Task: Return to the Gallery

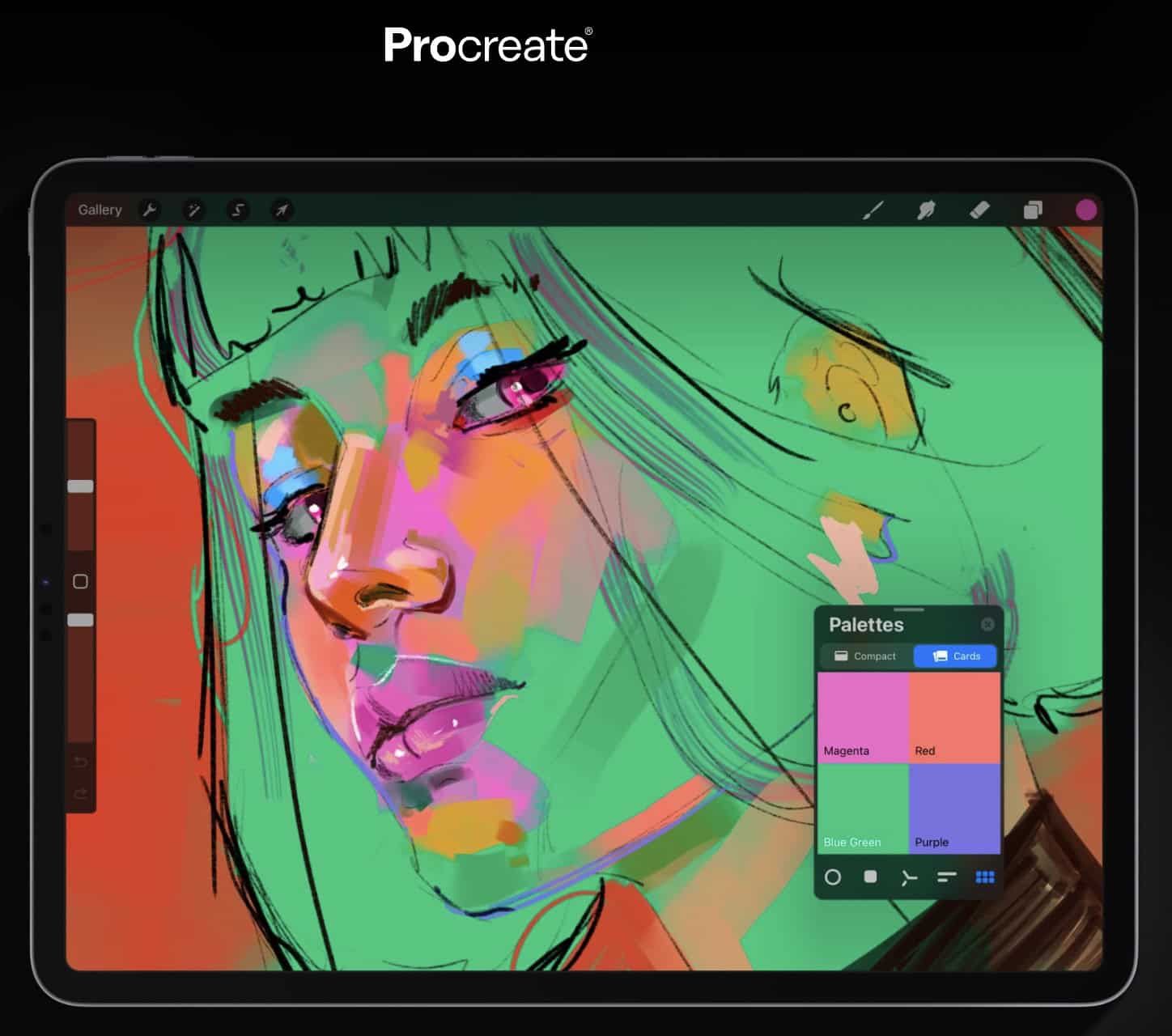Action: [x=100, y=210]
